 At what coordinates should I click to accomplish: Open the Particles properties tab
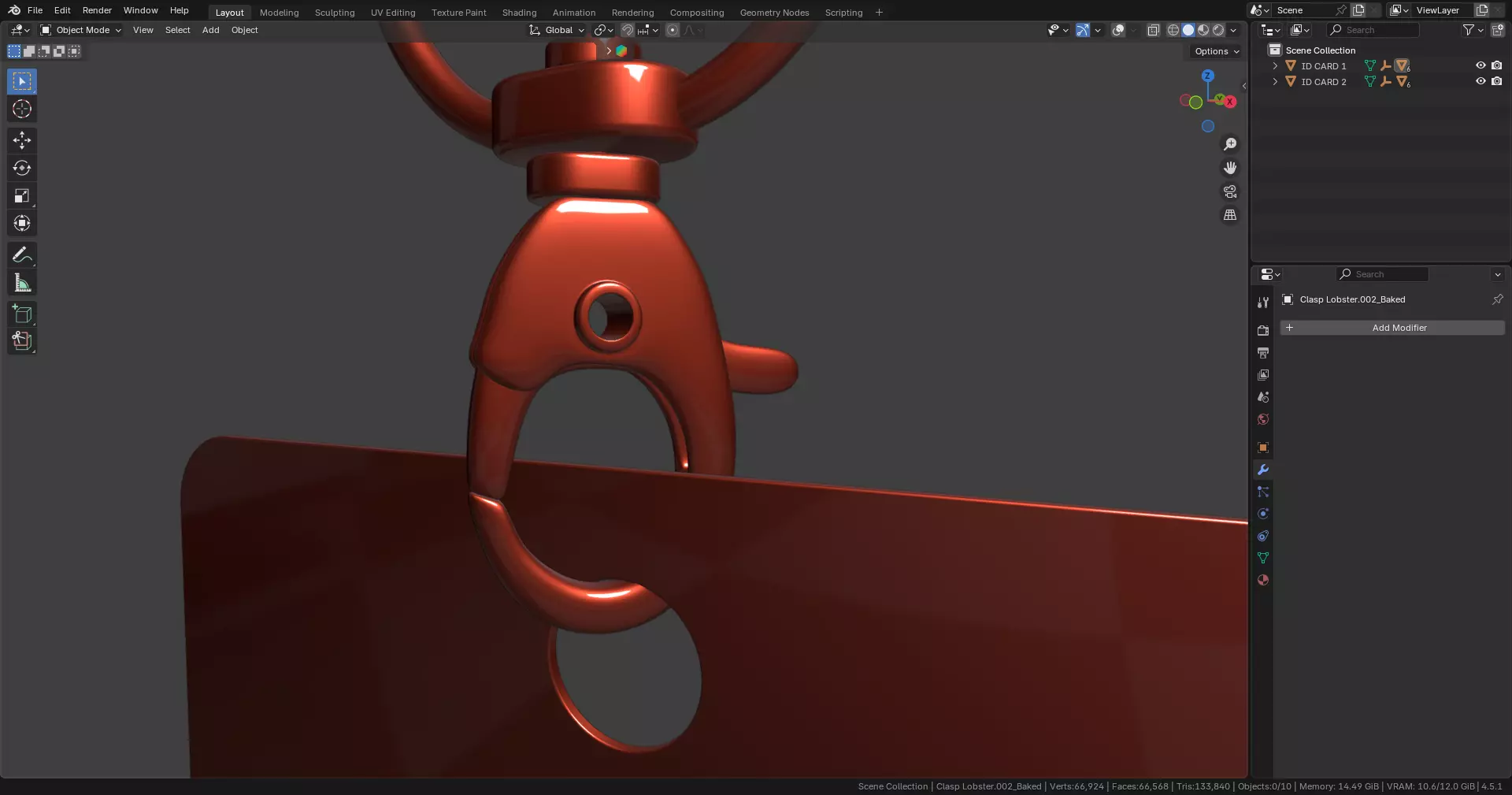point(1263,492)
